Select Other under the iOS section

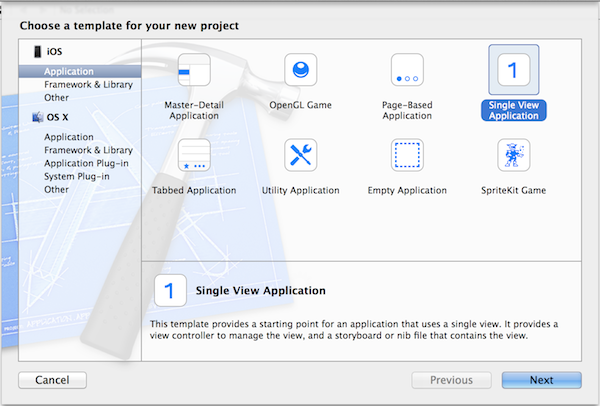(57, 98)
